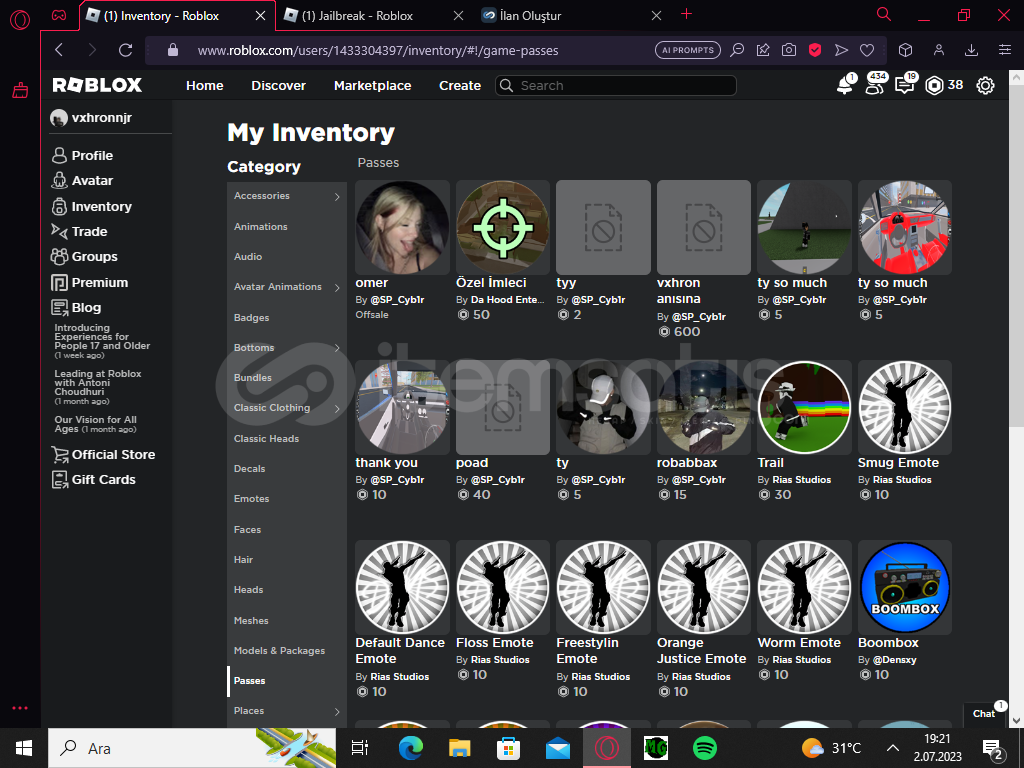Open Microsoft Edge from the taskbar

[x=411, y=748]
